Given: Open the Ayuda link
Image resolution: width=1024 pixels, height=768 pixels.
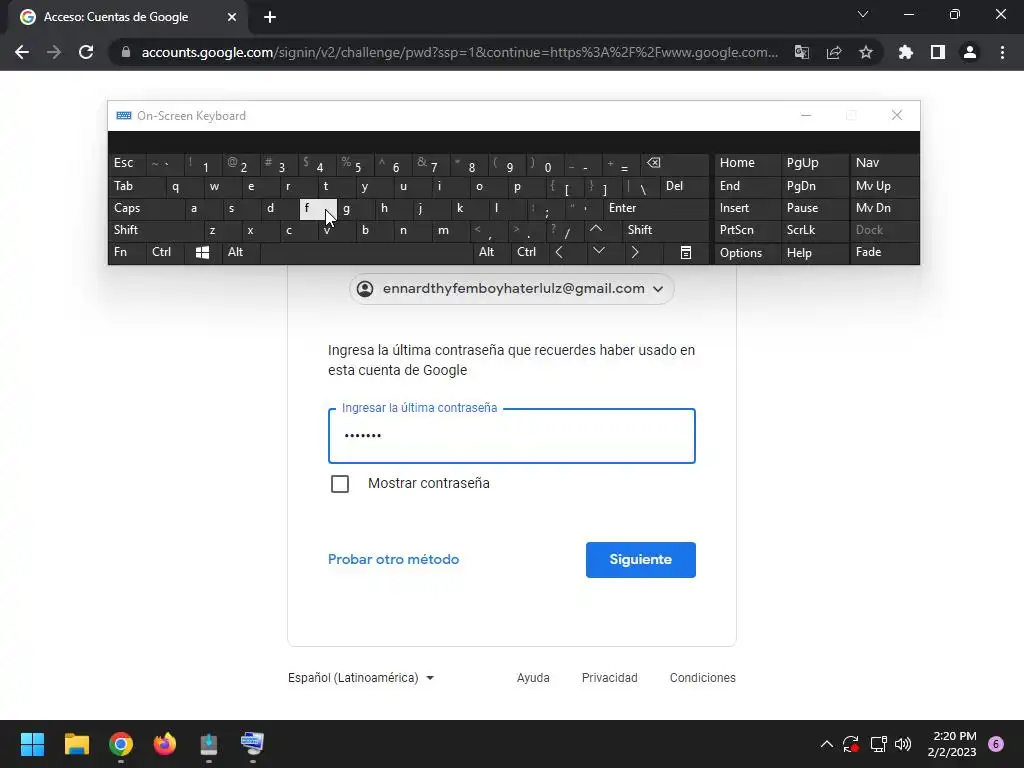Looking at the screenshot, I should click(533, 678).
